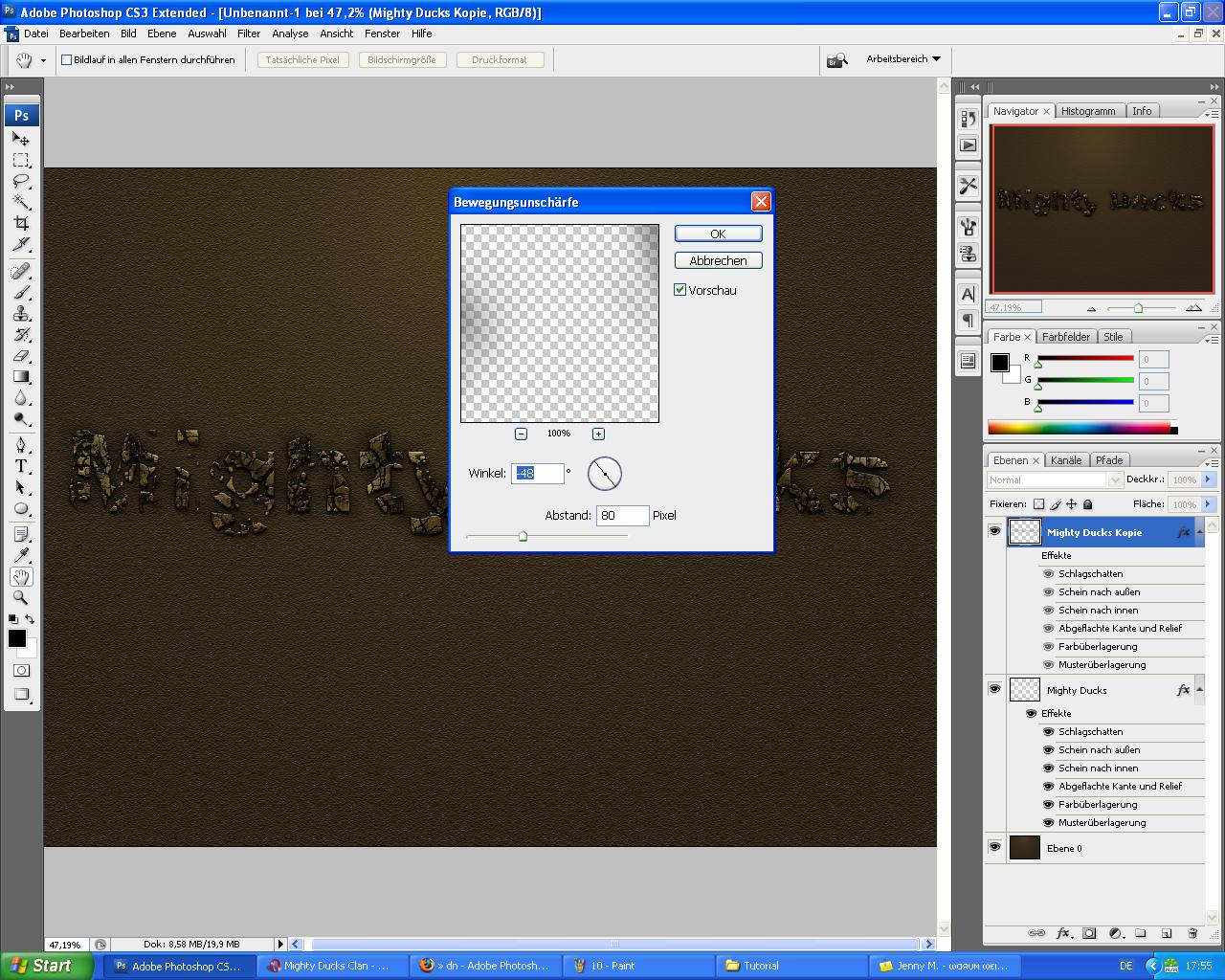Image resolution: width=1225 pixels, height=980 pixels.
Task: Delete layer using trash icon
Action: coord(1192,933)
